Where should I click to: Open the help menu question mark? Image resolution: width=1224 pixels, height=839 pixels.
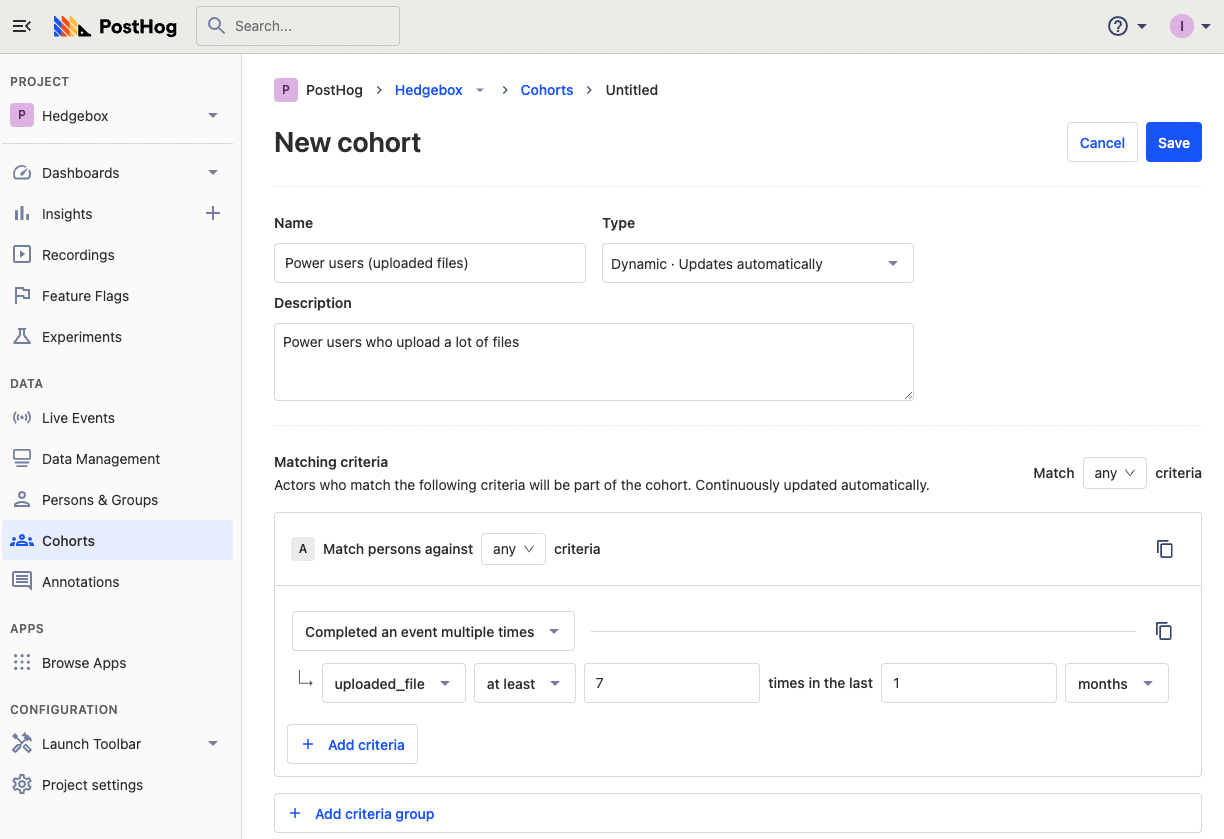pos(1117,26)
